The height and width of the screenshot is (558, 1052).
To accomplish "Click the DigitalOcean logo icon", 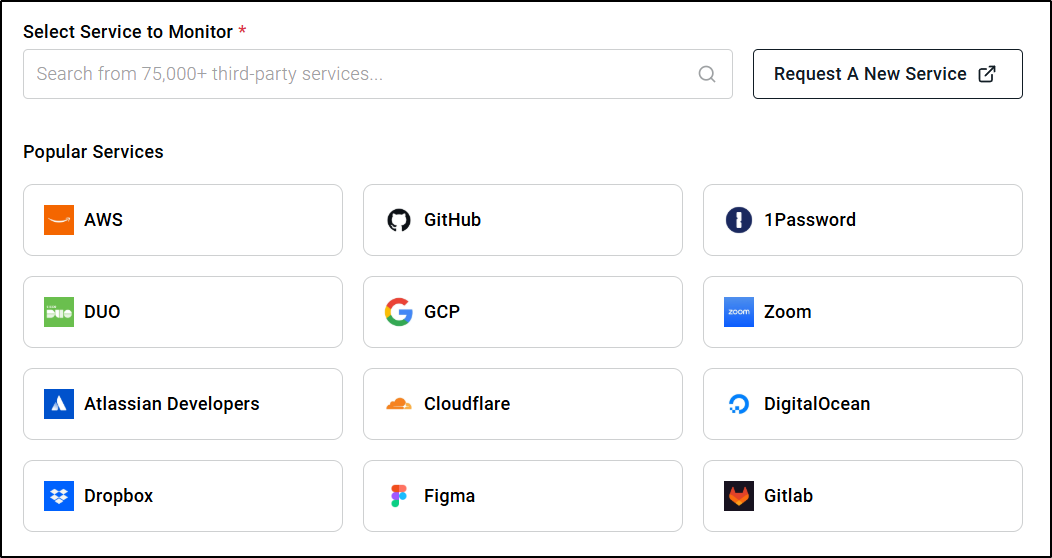I will pyautogui.click(x=739, y=404).
